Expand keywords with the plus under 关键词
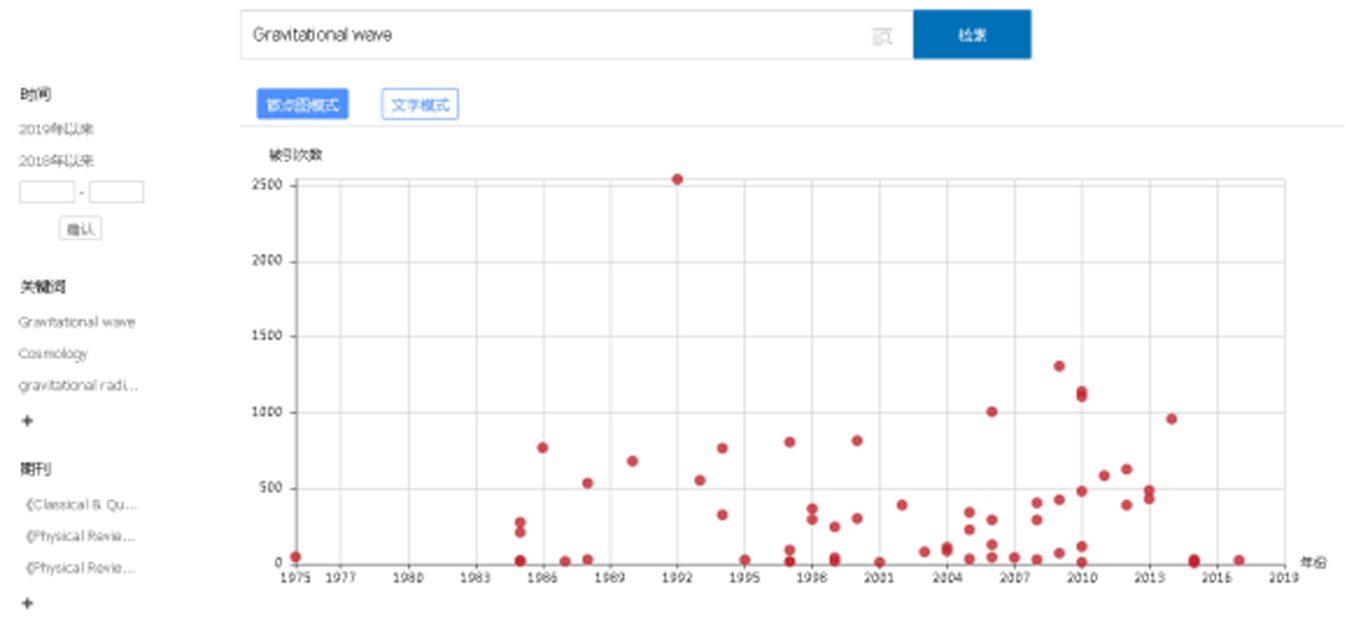The height and width of the screenshot is (622, 1347). tap(27, 421)
